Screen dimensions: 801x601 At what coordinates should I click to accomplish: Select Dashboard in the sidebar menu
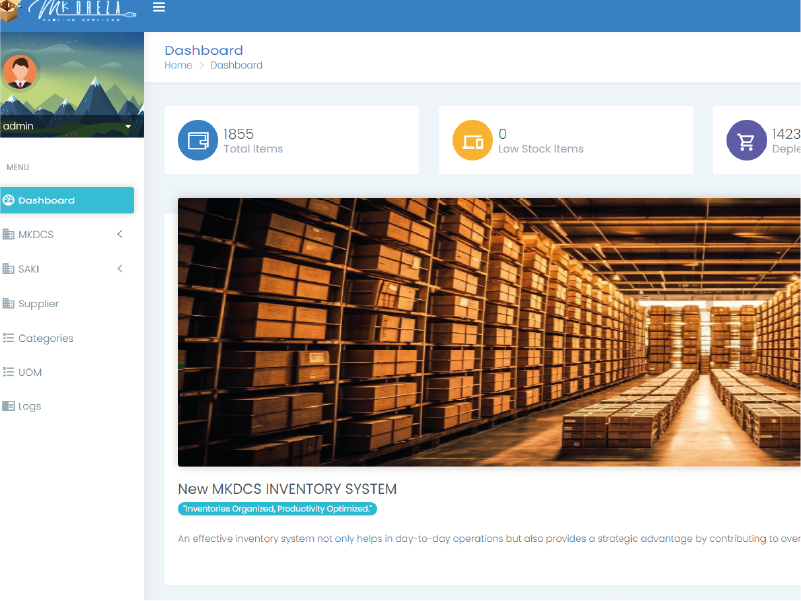[x=67, y=200]
